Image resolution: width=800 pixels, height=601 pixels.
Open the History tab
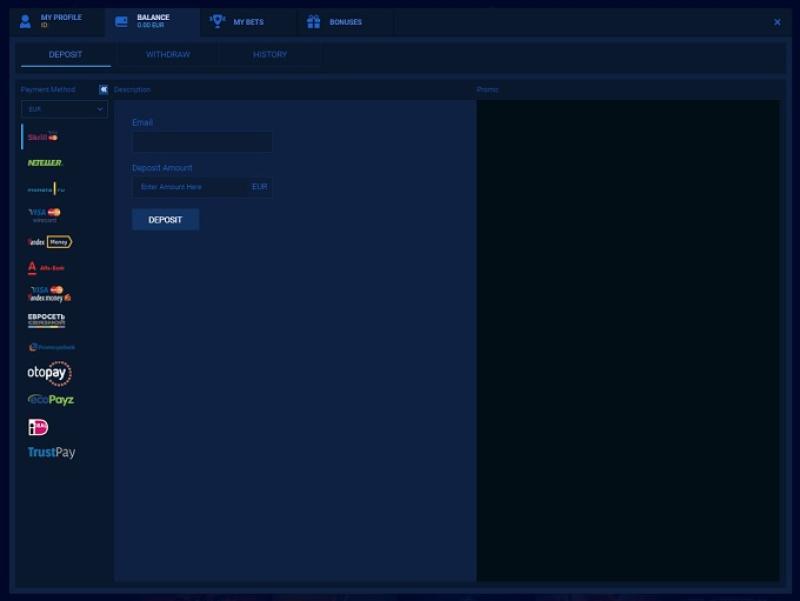coord(270,55)
